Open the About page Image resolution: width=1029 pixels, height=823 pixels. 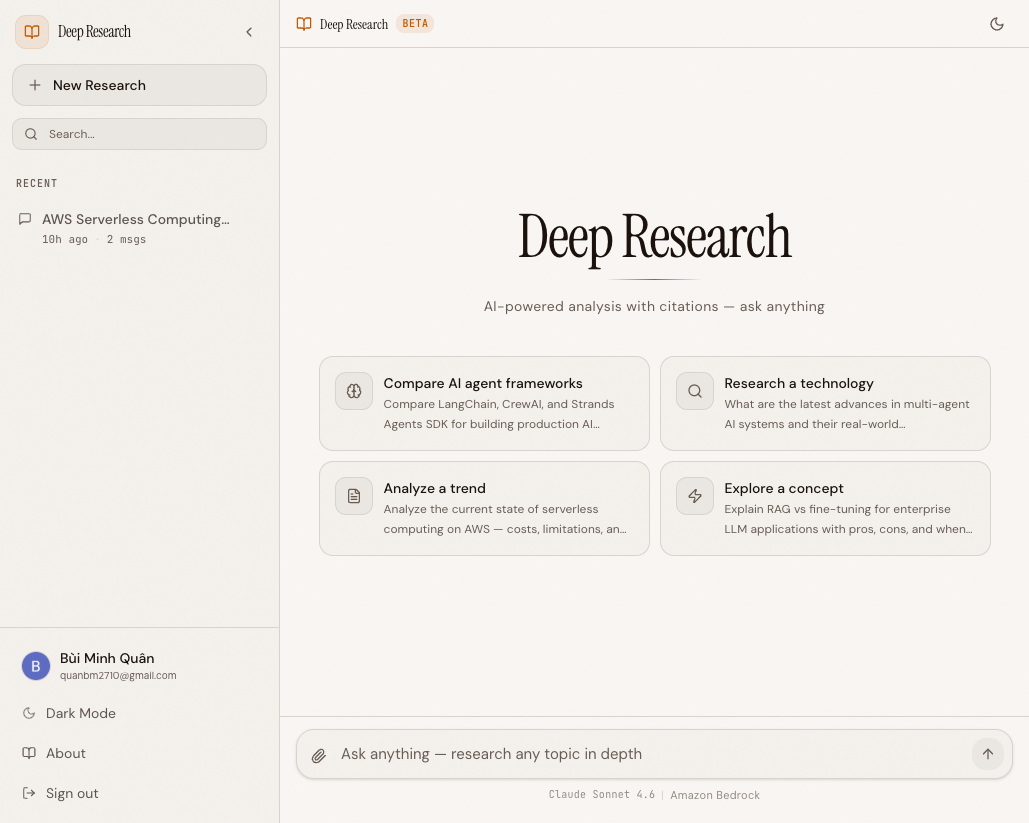pos(139,753)
